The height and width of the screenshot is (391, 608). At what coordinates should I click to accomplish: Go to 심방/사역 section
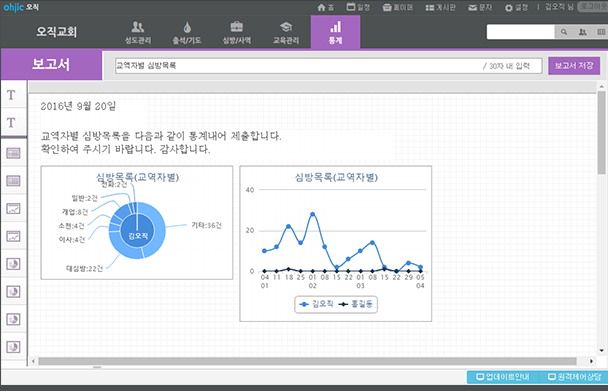pos(237,33)
